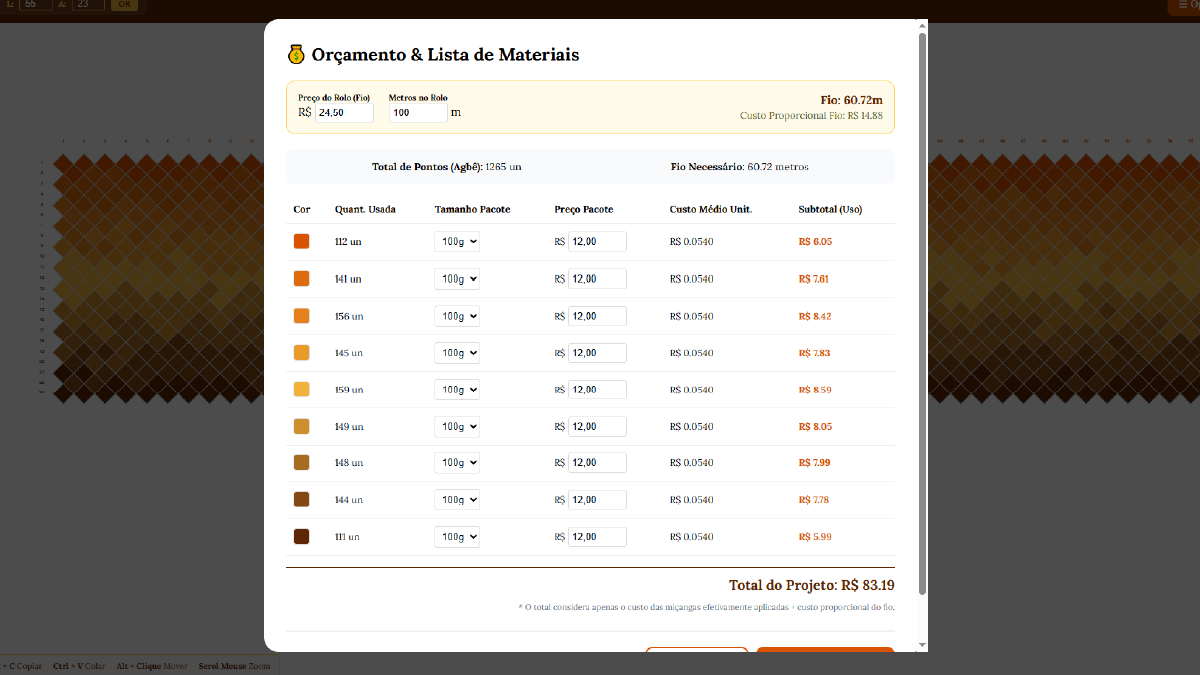The image size is (1200, 675).
Task: Click the Metros no Rolo input field
Action: pyautogui.click(x=417, y=113)
